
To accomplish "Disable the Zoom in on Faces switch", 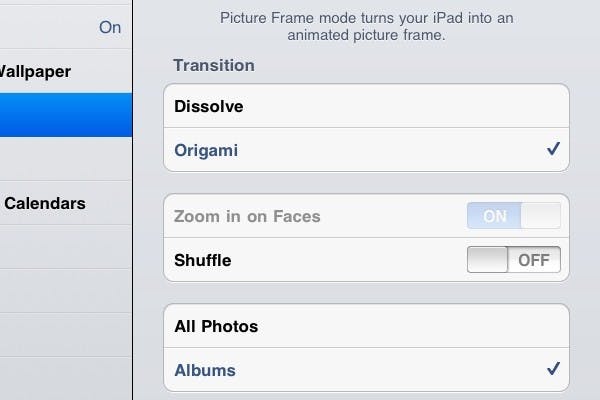I will click(513, 216).
